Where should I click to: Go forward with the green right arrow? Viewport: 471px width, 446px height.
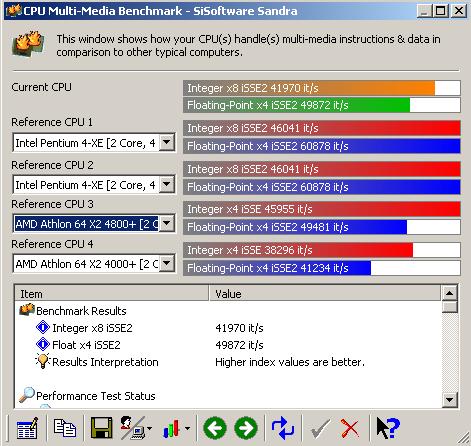(x=246, y=428)
